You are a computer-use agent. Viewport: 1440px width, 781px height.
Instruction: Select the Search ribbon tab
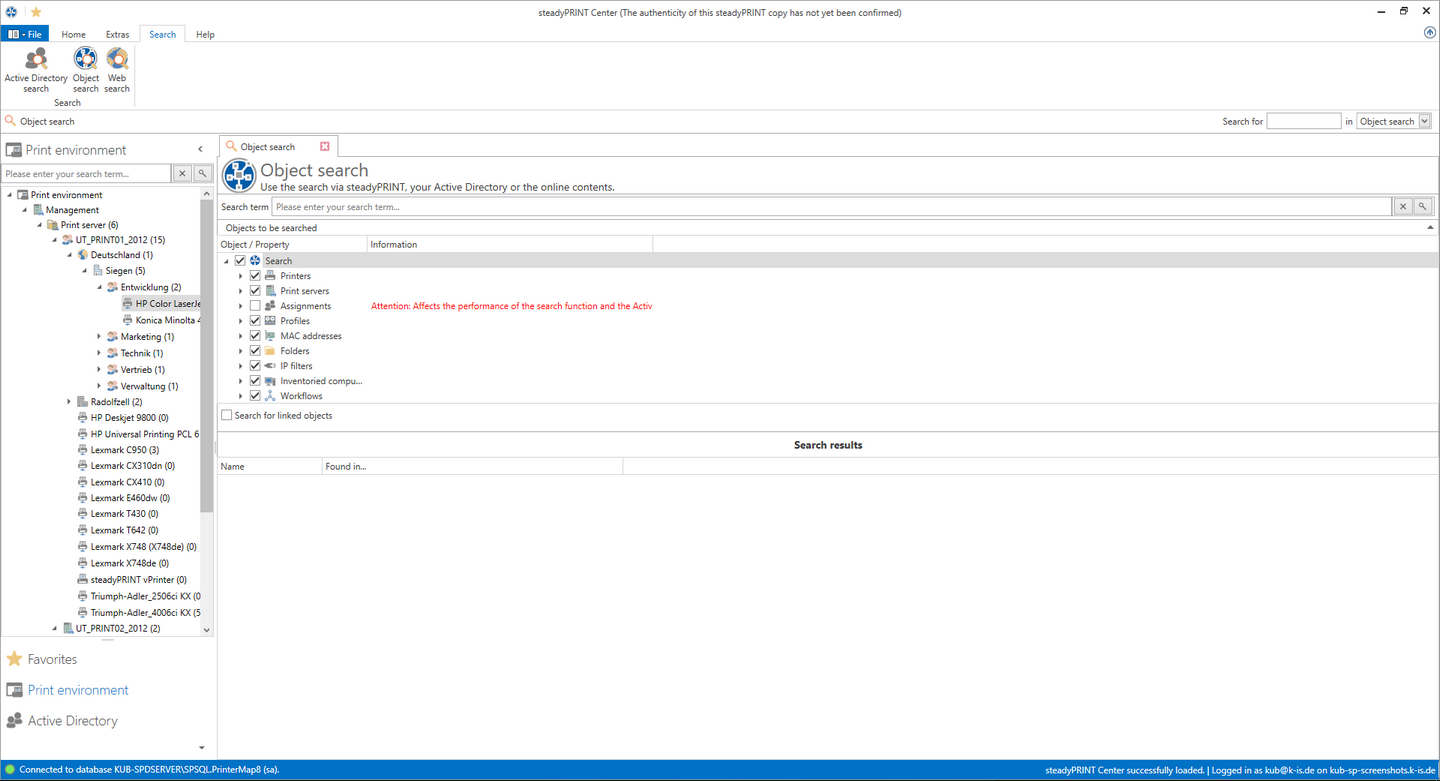(162, 34)
